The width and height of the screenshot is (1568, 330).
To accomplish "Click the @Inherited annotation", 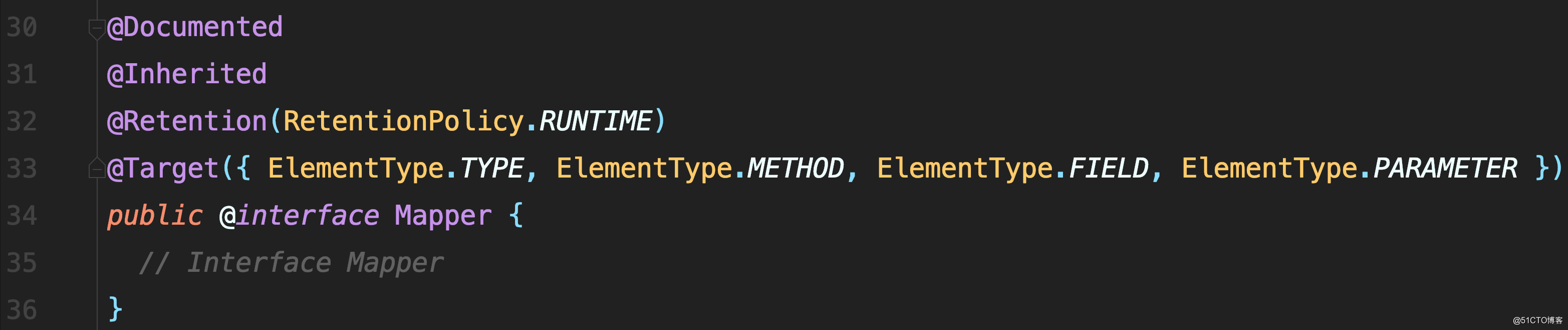I will pos(187,74).
